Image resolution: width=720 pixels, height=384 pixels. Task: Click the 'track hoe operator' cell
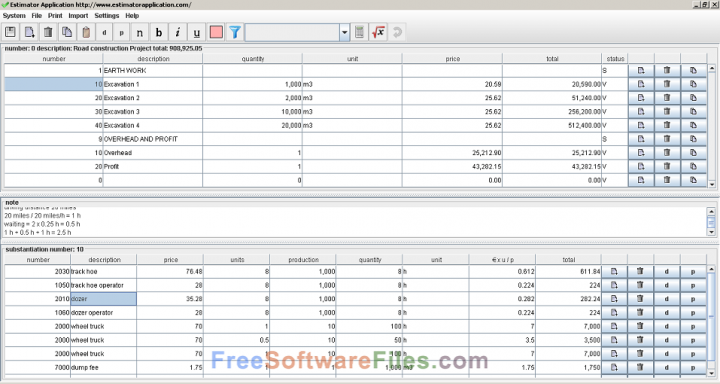pos(103,285)
